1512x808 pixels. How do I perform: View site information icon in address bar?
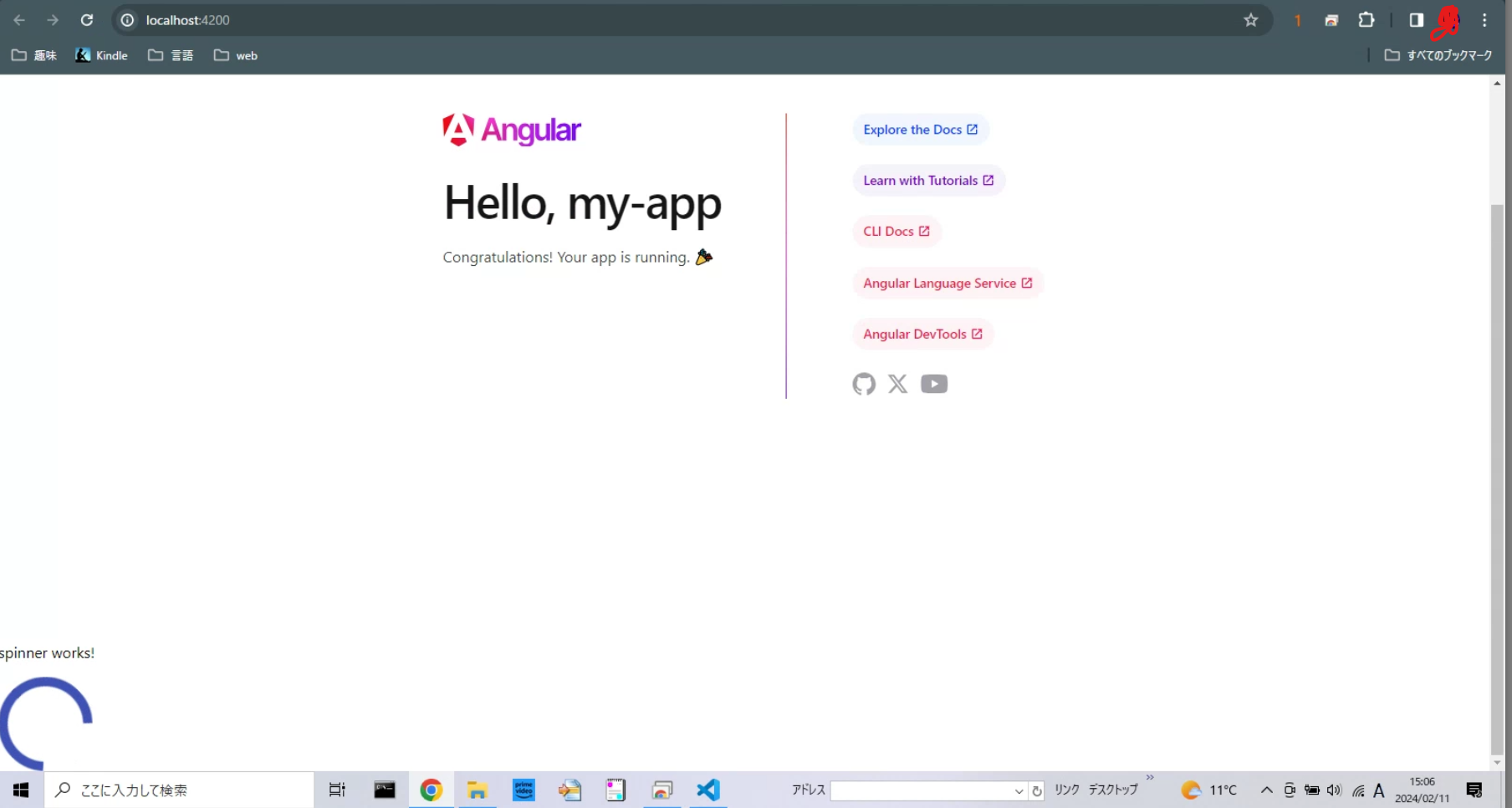coord(127,20)
